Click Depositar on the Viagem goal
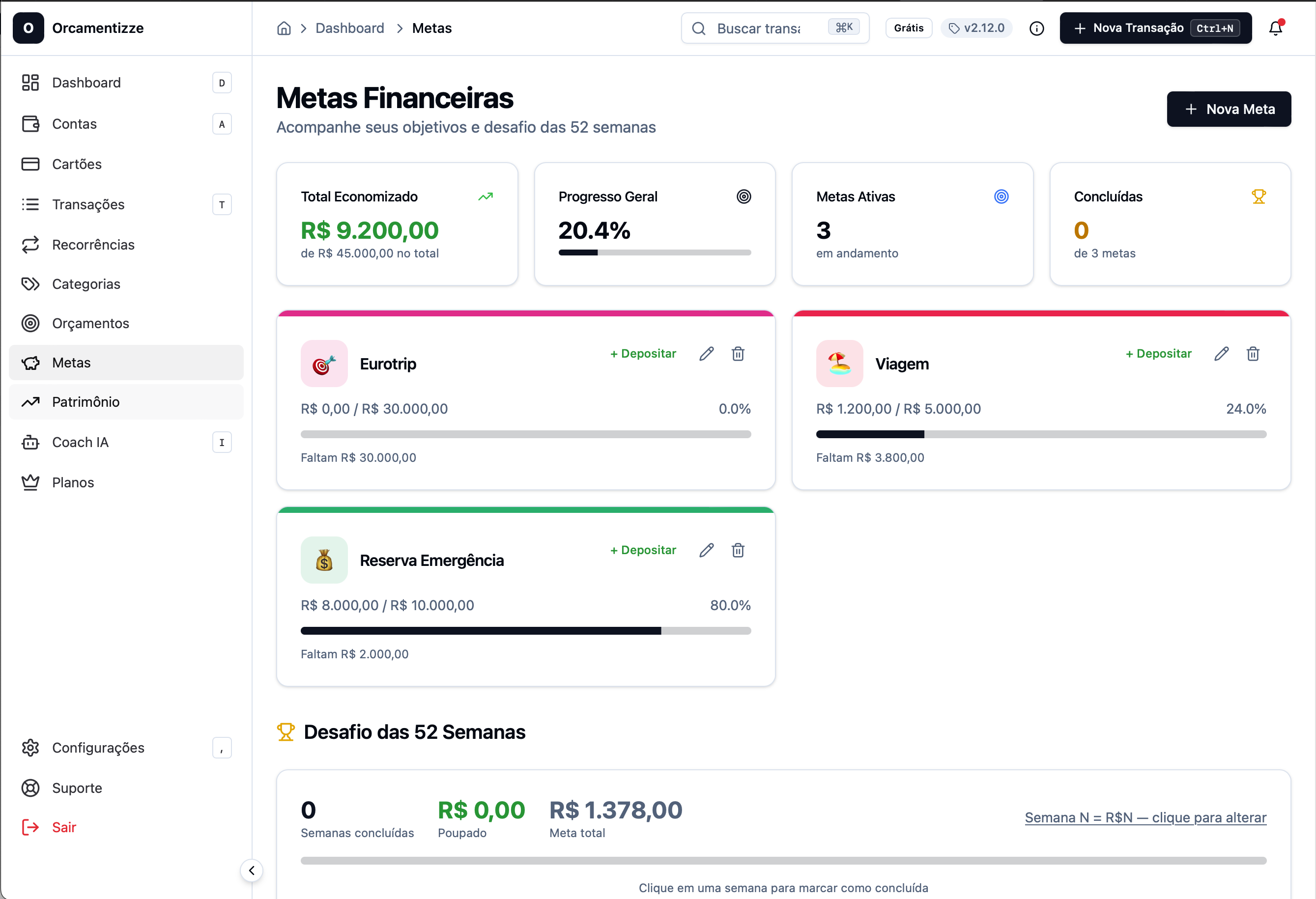This screenshot has height=899, width=1316. coord(1158,354)
